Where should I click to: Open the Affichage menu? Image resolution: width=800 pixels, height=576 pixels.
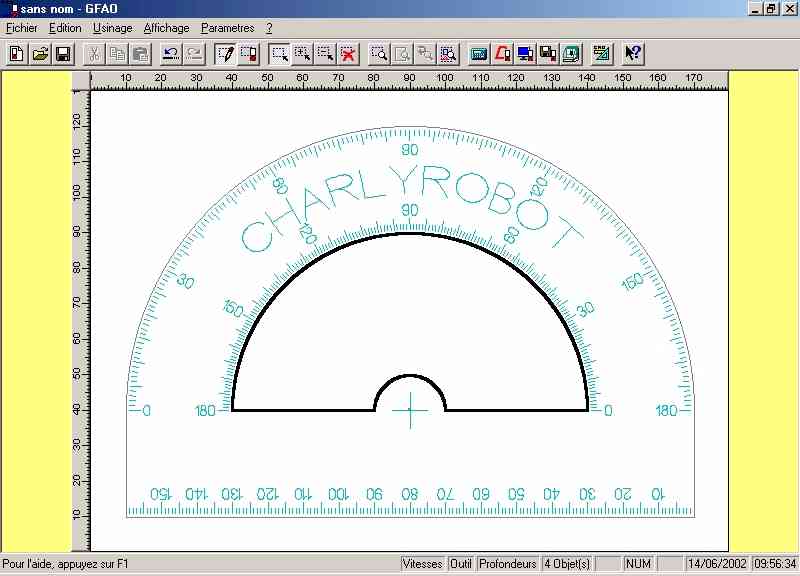(x=166, y=28)
